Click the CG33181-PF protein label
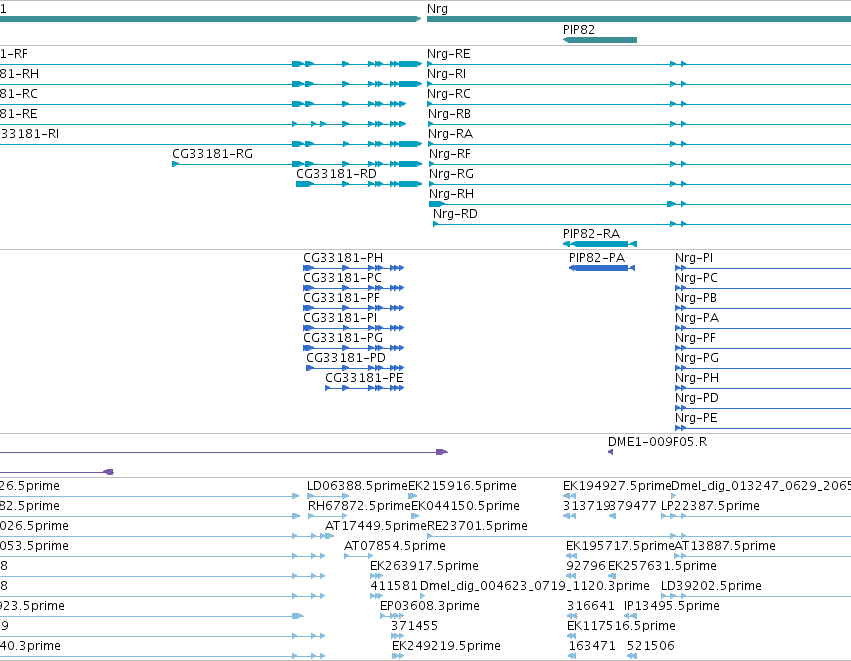 pos(341,298)
